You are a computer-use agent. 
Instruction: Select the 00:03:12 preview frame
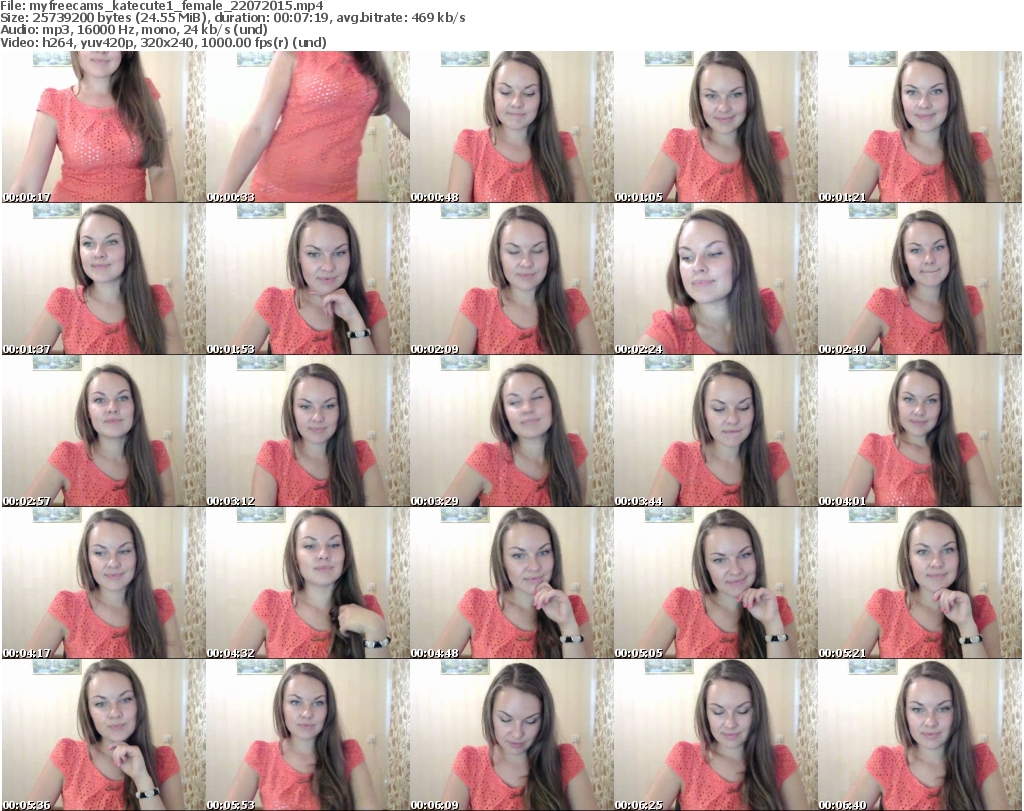pyautogui.click(x=308, y=431)
